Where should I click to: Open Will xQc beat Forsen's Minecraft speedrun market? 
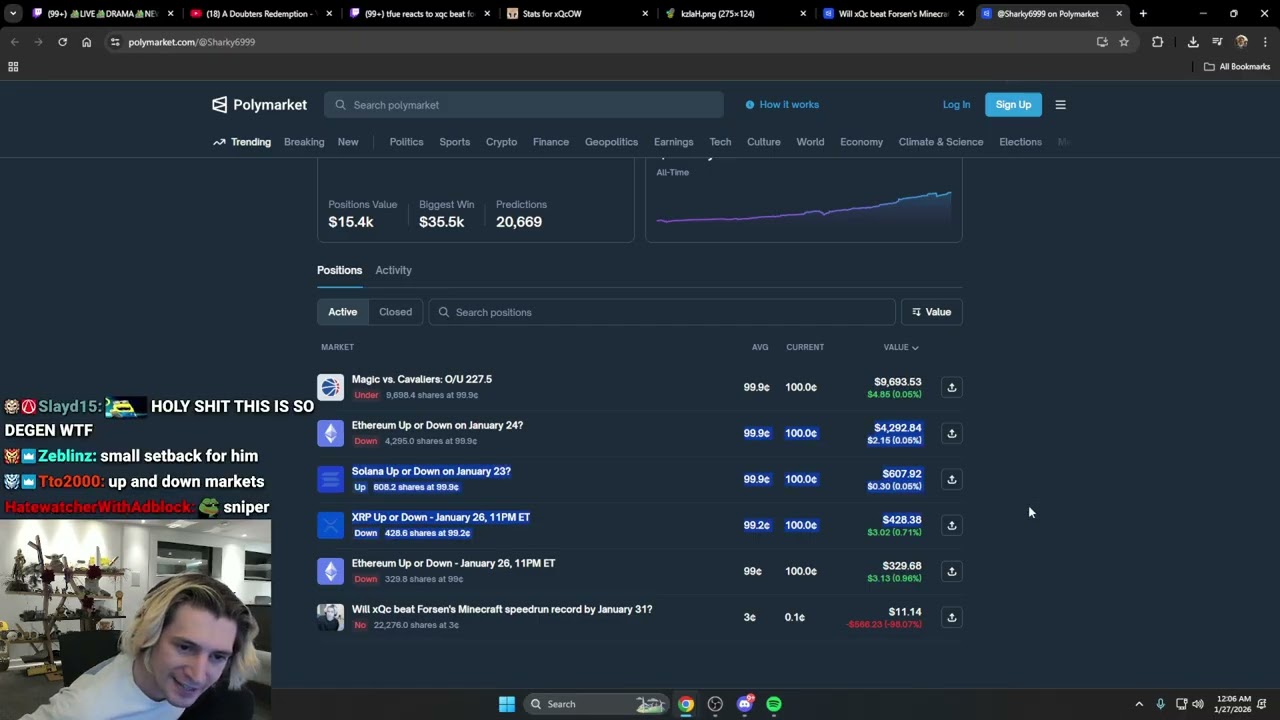502,610
